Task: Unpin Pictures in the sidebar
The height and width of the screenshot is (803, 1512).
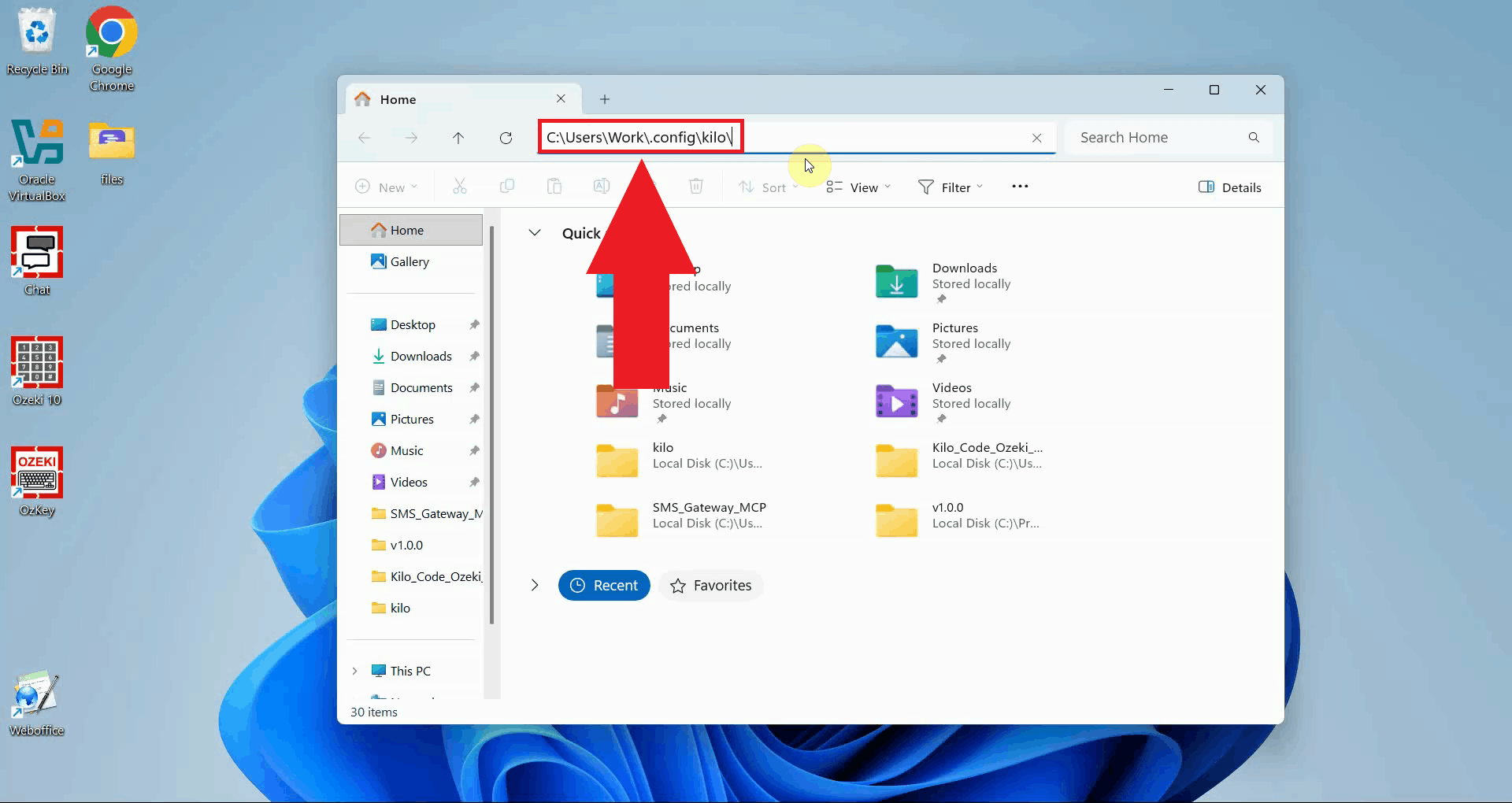Action: [474, 419]
